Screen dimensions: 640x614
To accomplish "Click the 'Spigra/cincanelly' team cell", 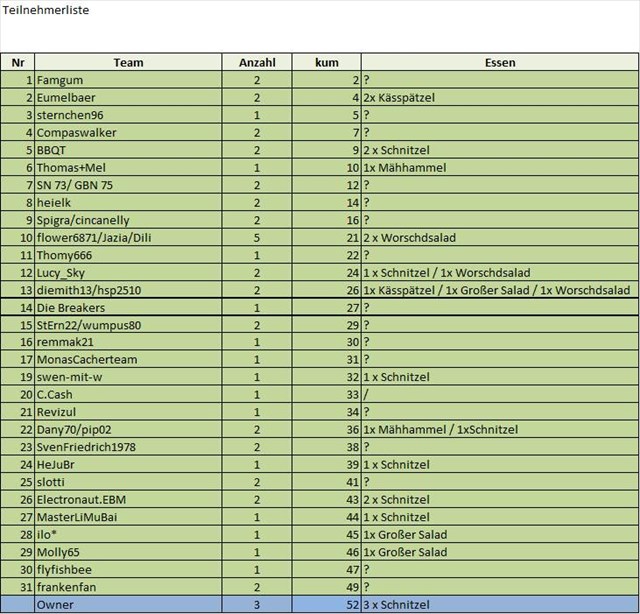I will pyautogui.click(x=128, y=220).
